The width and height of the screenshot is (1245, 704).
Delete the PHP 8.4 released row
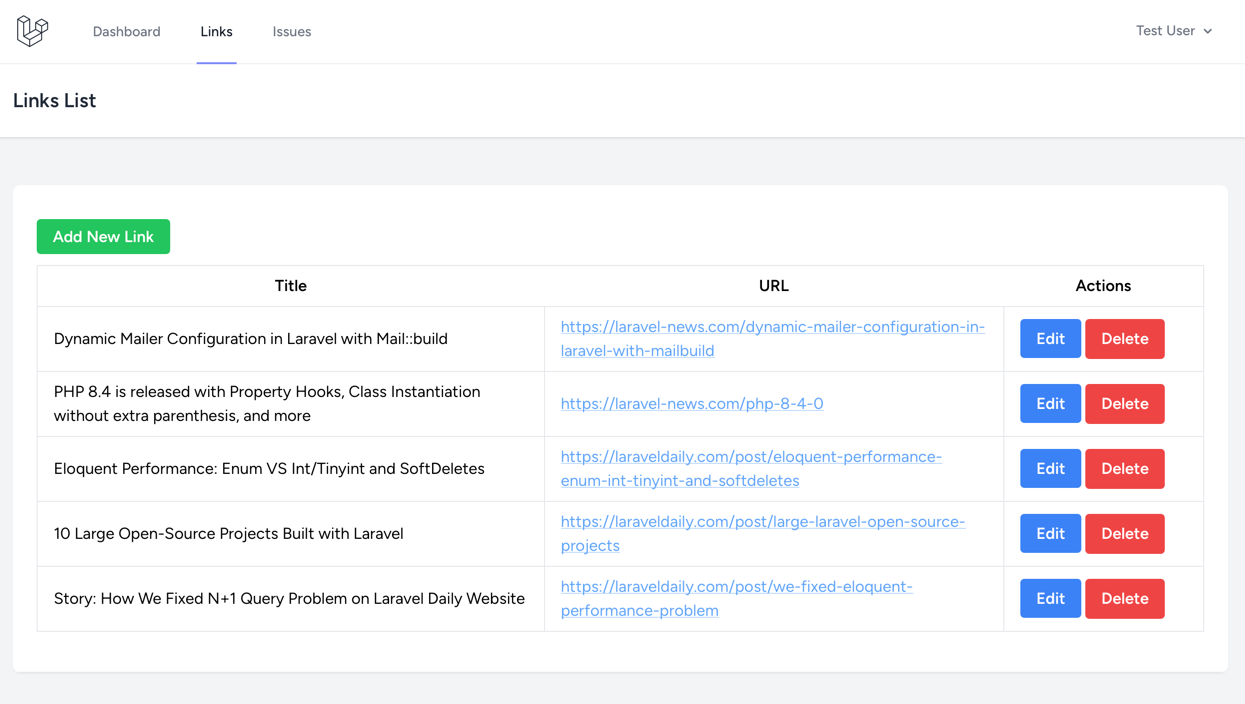pos(1125,404)
